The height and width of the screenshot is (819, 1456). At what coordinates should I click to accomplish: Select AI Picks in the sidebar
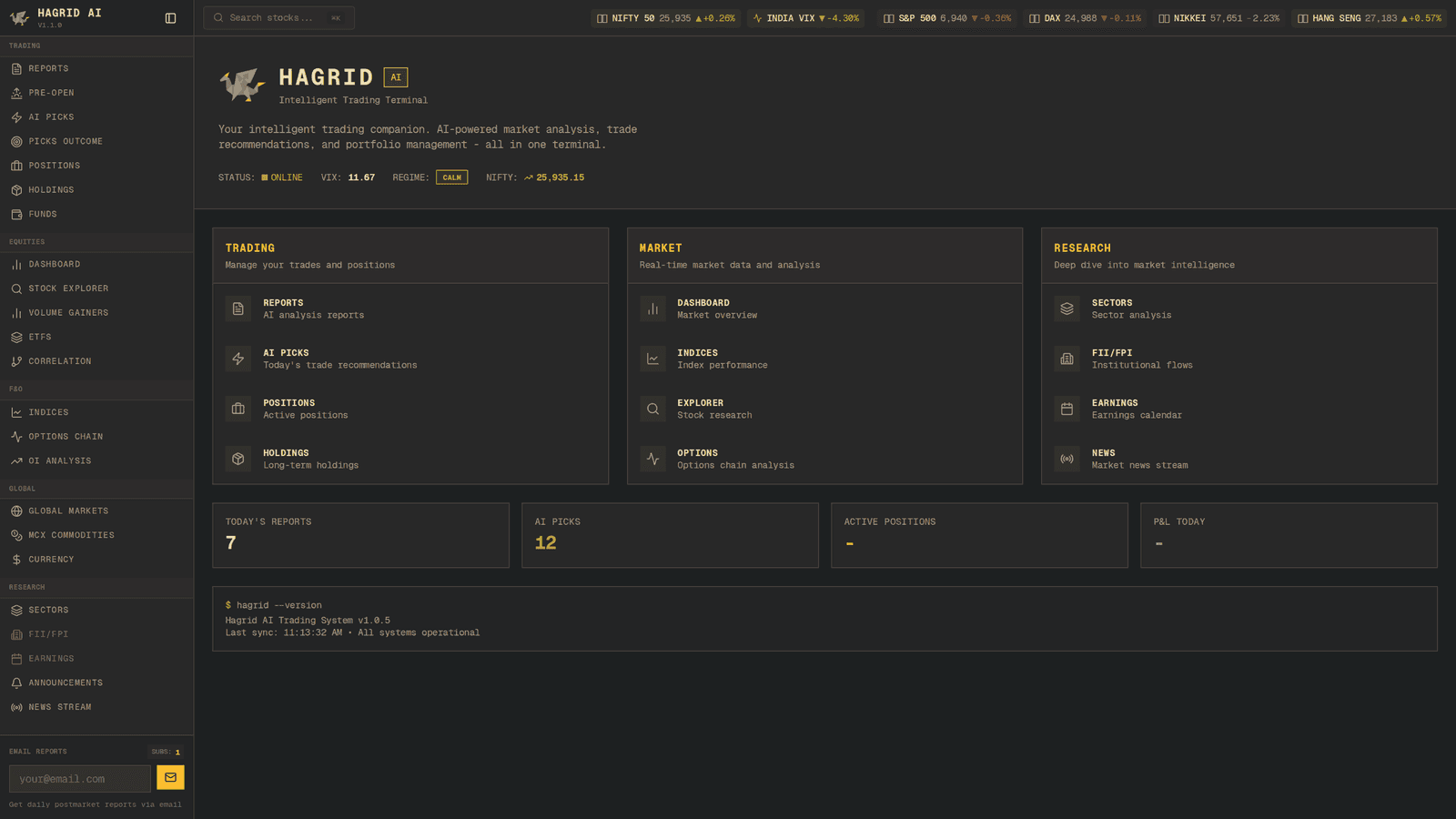tap(96, 117)
